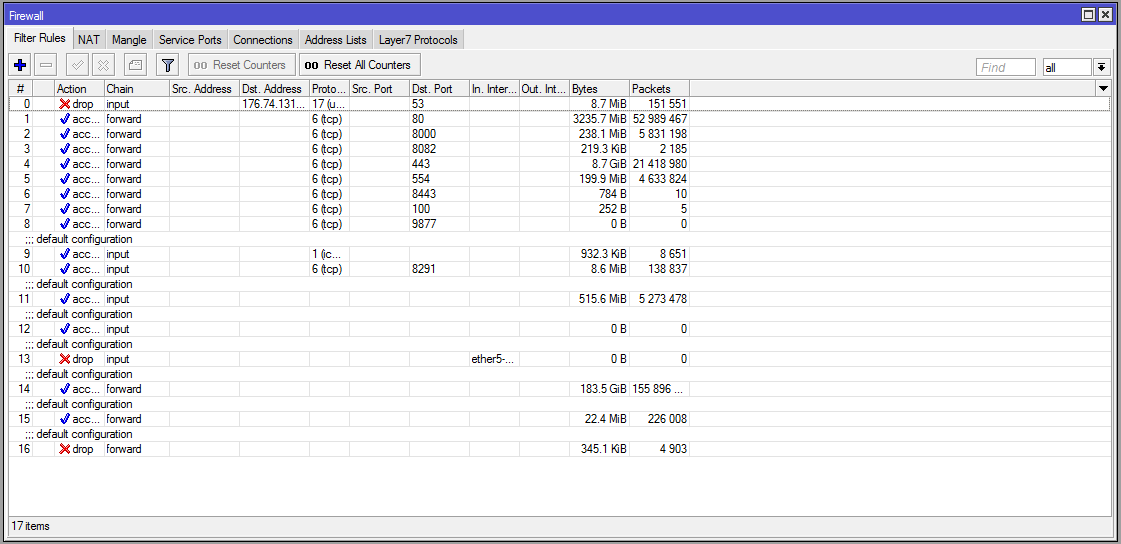The image size is (1121, 544).
Task: Click red drop icon of rule 16
Action: click(x=64, y=450)
